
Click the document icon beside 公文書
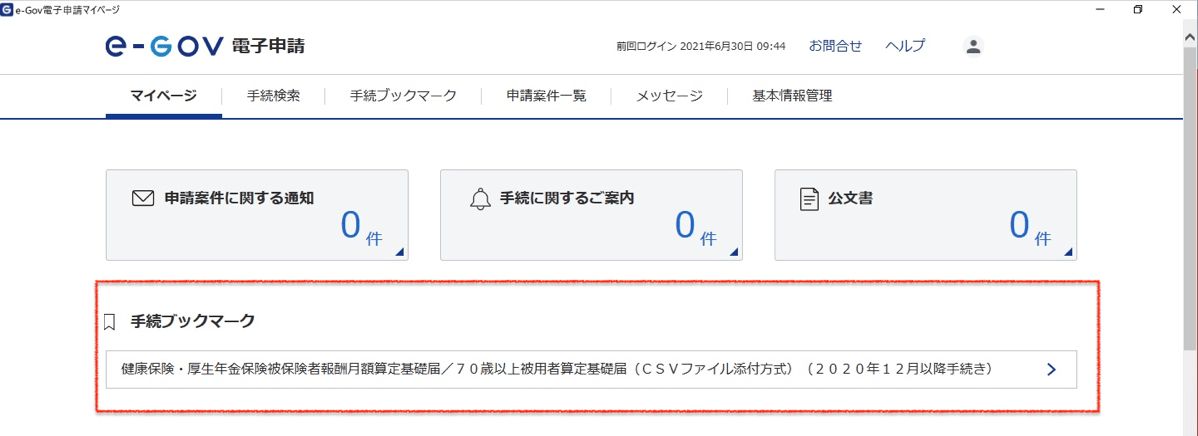pyautogui.click(x=808, y=199)
